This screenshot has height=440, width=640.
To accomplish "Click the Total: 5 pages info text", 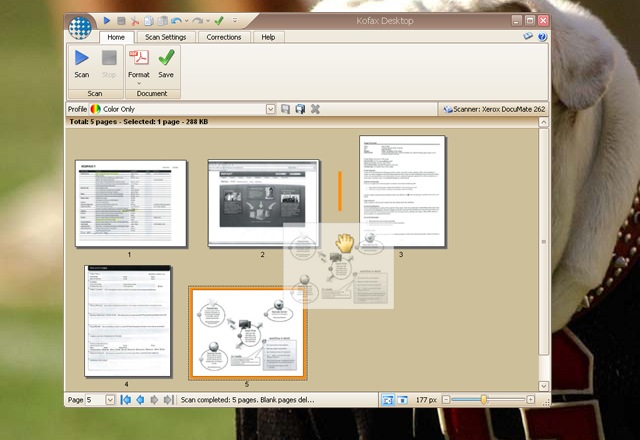I will tap(139, 122).
